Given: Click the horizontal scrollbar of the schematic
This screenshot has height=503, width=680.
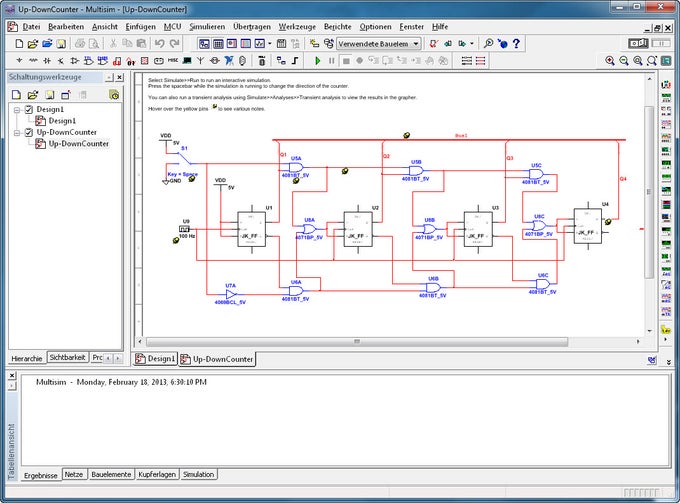Looking at the screenshot, I should pos(357,342).
